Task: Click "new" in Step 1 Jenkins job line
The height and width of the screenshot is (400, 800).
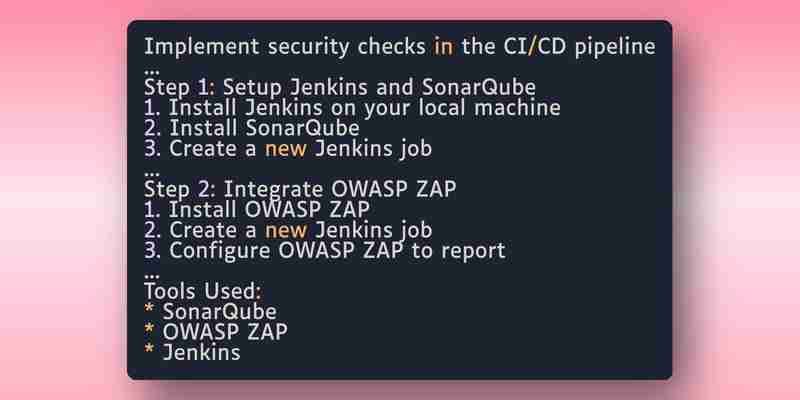Action: pyautogui.click(x=286, y=150)
